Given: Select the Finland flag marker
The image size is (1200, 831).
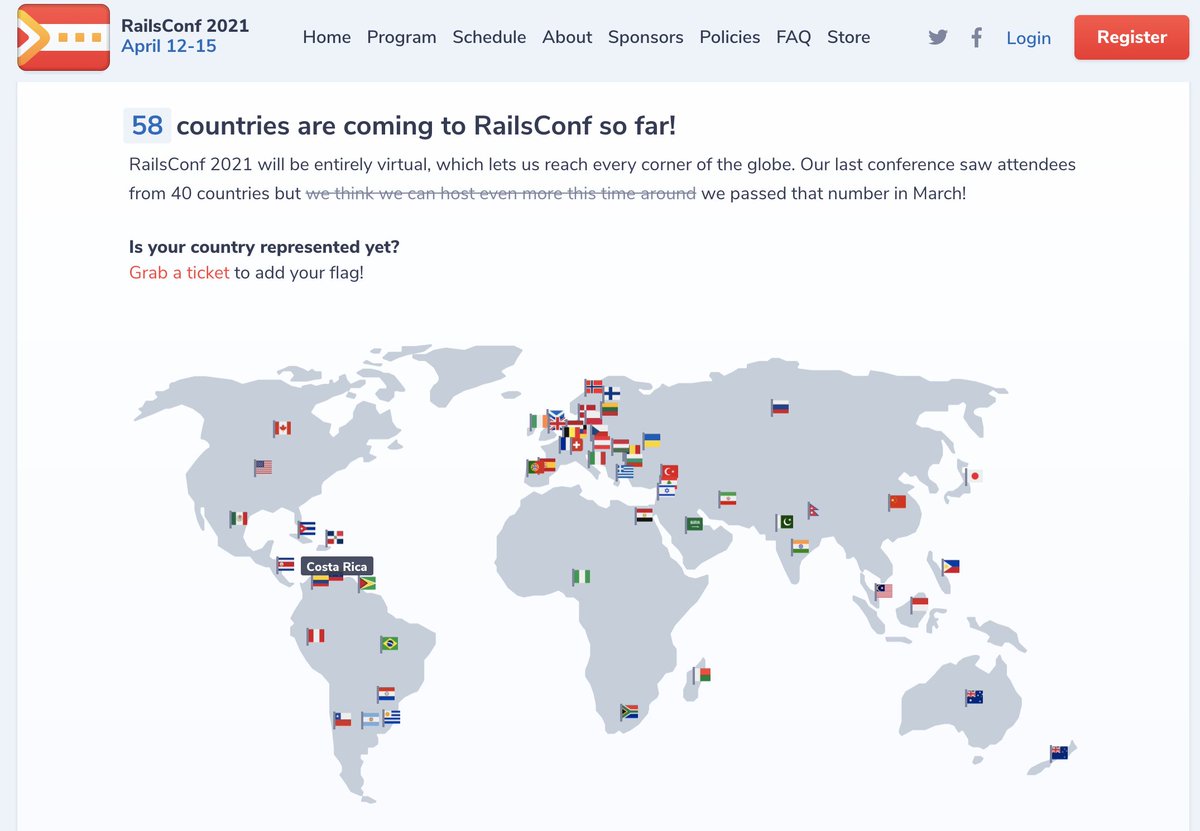Looking at the screenshot, I should point(611,394).
